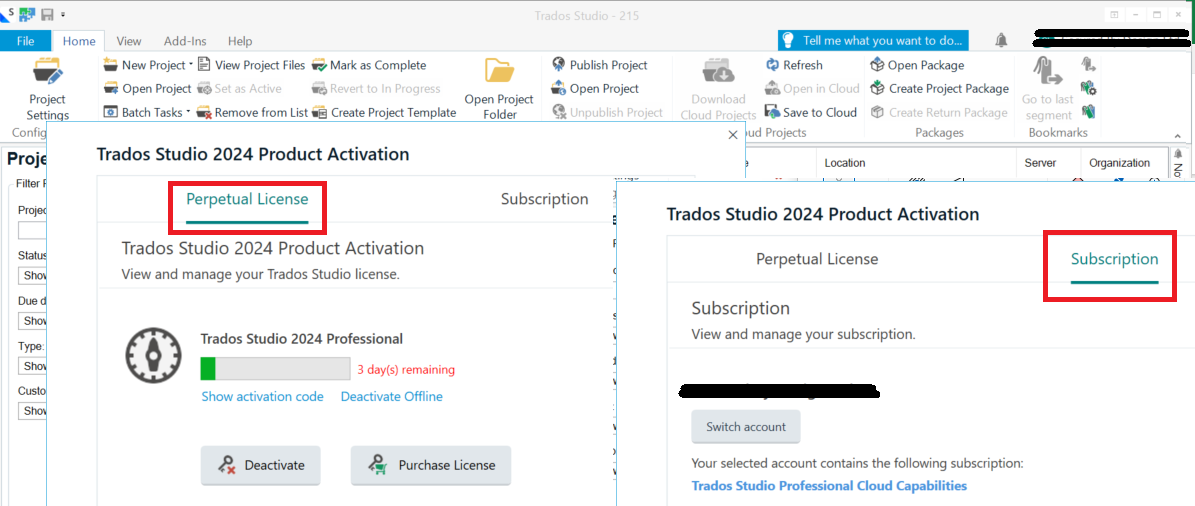Open the File menu
This screenshot has width=1195, height=506.
coord(25,40)
